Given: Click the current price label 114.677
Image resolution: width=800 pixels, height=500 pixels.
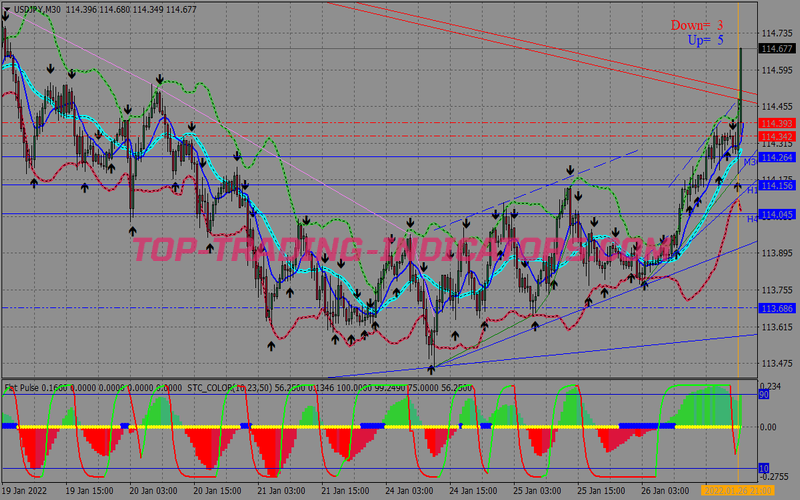Looking at the screenshot, I should coord(777,48).
